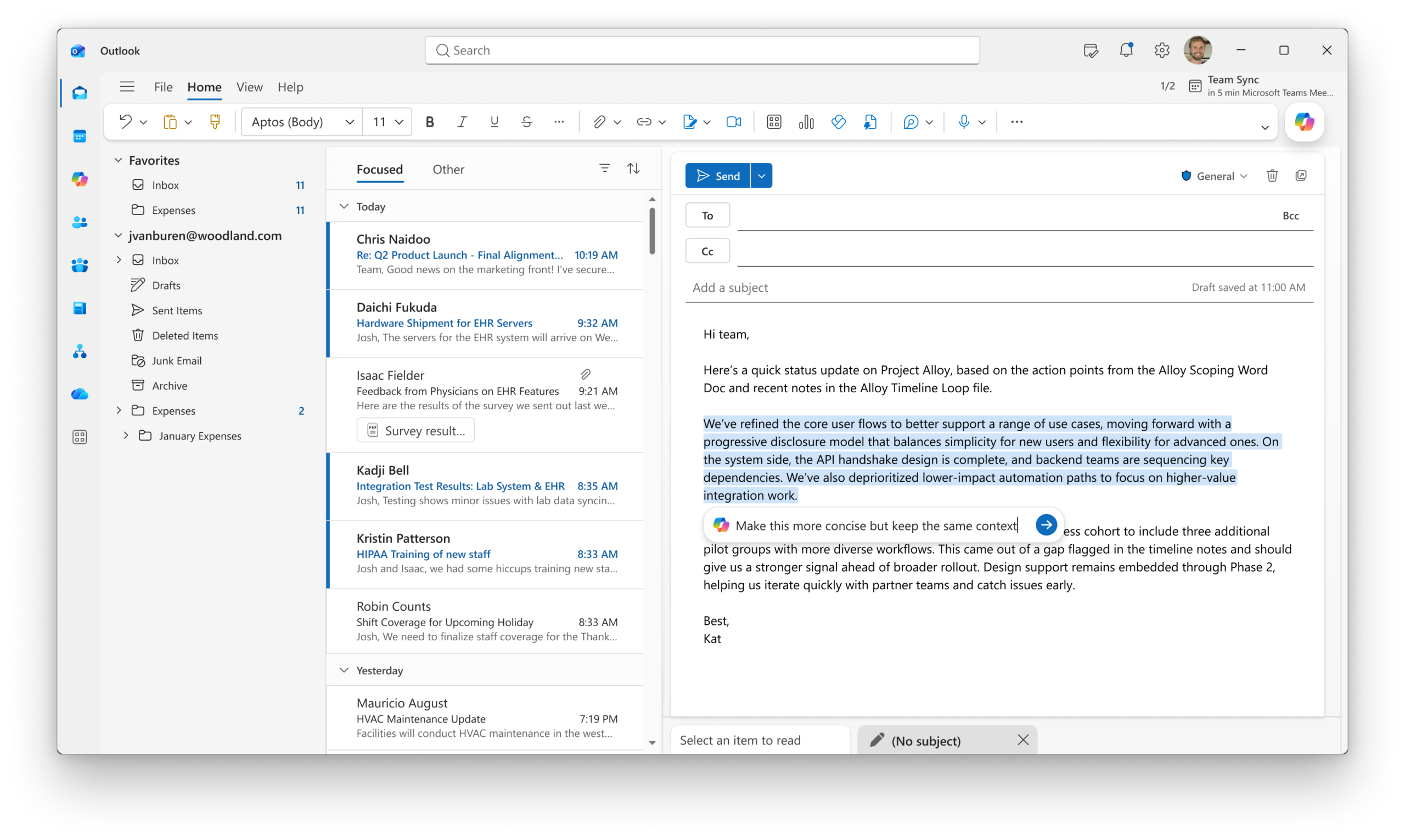Open Copilot app in left rail
Viewport: 1405px width, 840px height.
79,179
